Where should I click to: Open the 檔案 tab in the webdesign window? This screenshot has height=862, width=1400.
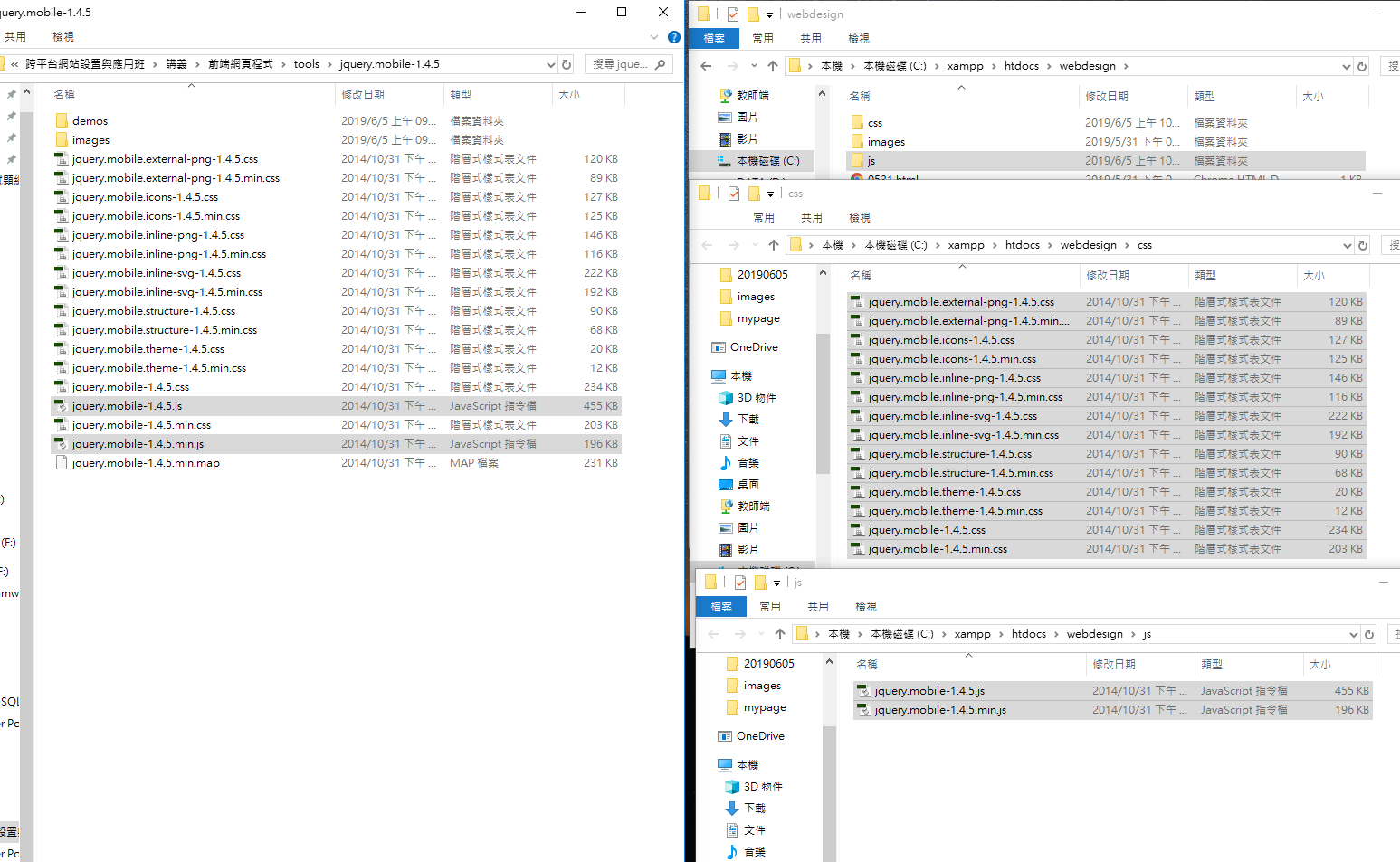point(714,39)
